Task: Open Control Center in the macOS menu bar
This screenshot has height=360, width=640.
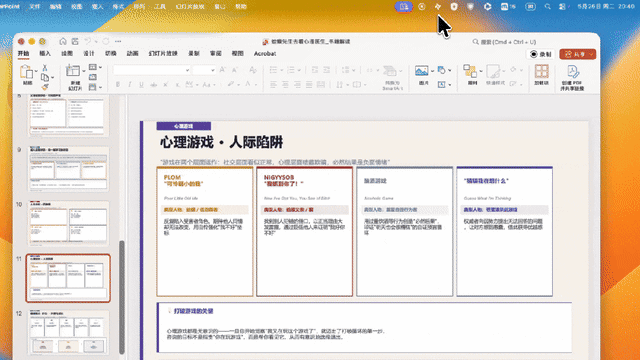Action: [562, 7]
